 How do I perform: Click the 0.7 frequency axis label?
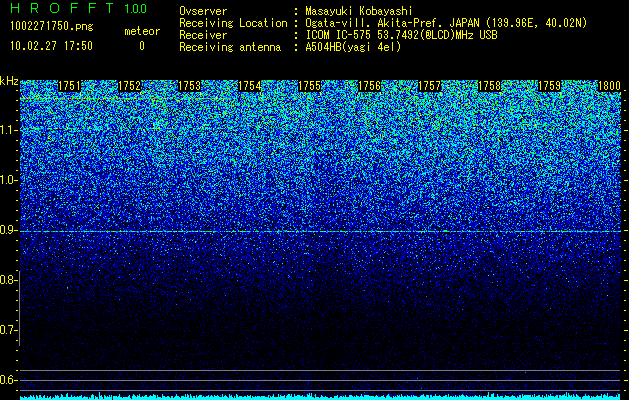coord(9,330)
